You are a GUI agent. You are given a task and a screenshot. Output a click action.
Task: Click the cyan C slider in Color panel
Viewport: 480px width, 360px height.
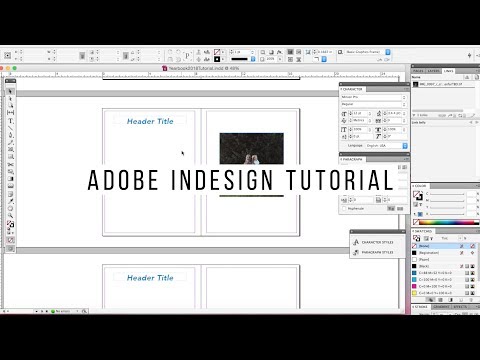point(447,194)
